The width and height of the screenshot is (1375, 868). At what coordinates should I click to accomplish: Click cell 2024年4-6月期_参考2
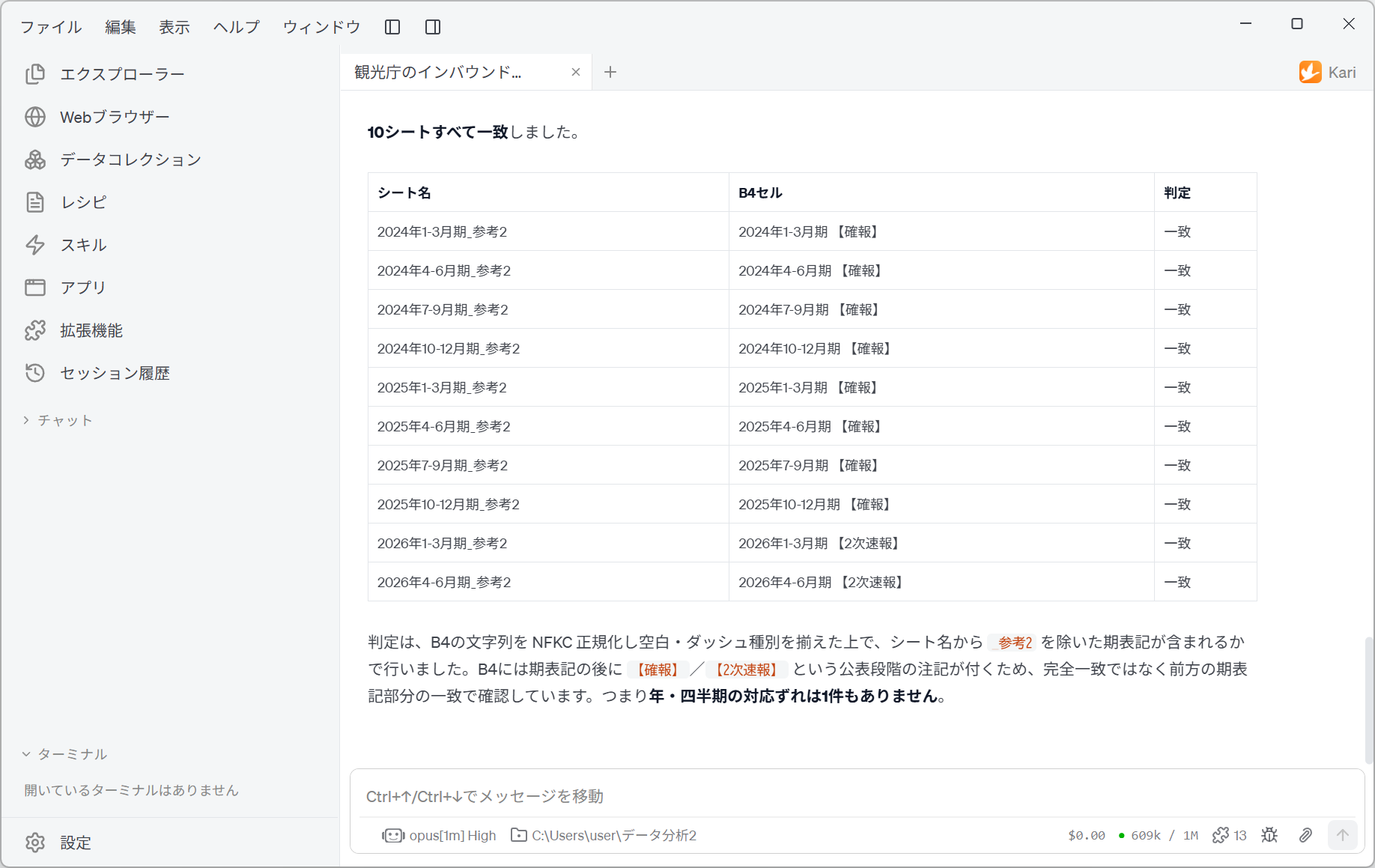pos(548,270)
